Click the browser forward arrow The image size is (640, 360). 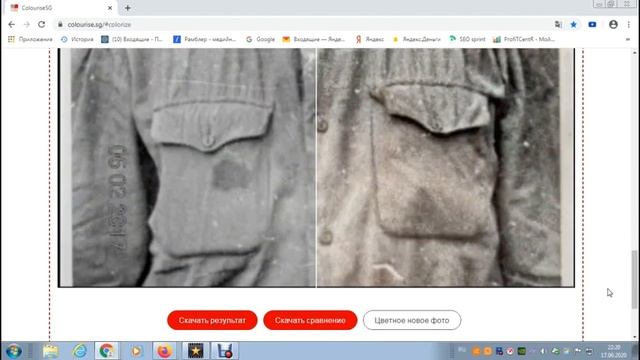click(27, 24)
